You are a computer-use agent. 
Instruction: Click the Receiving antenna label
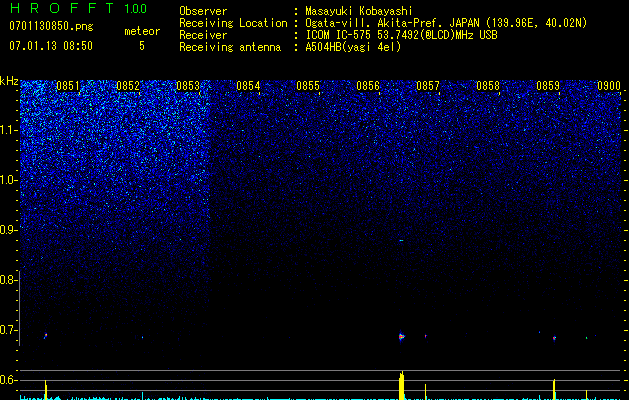click(230, 47)
